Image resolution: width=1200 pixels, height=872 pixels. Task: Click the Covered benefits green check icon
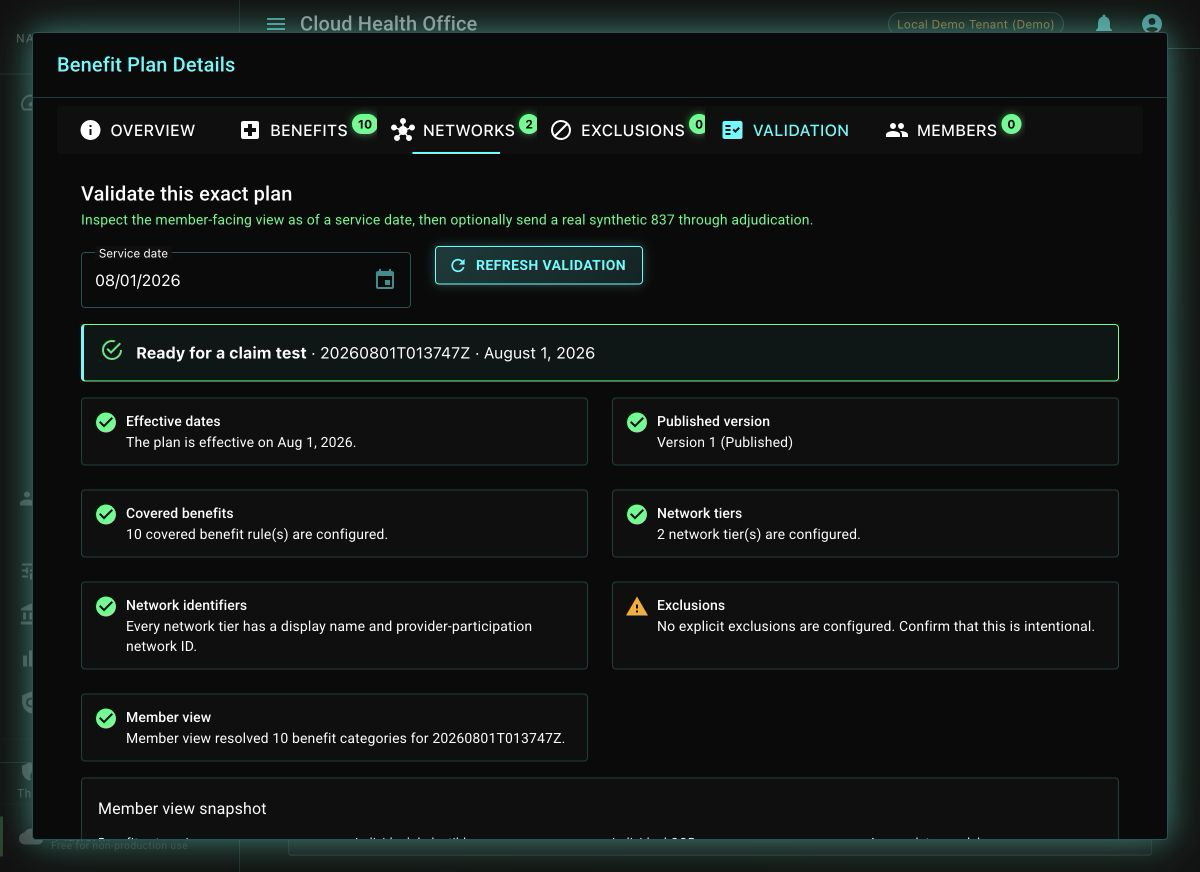[x=106, y=515]
